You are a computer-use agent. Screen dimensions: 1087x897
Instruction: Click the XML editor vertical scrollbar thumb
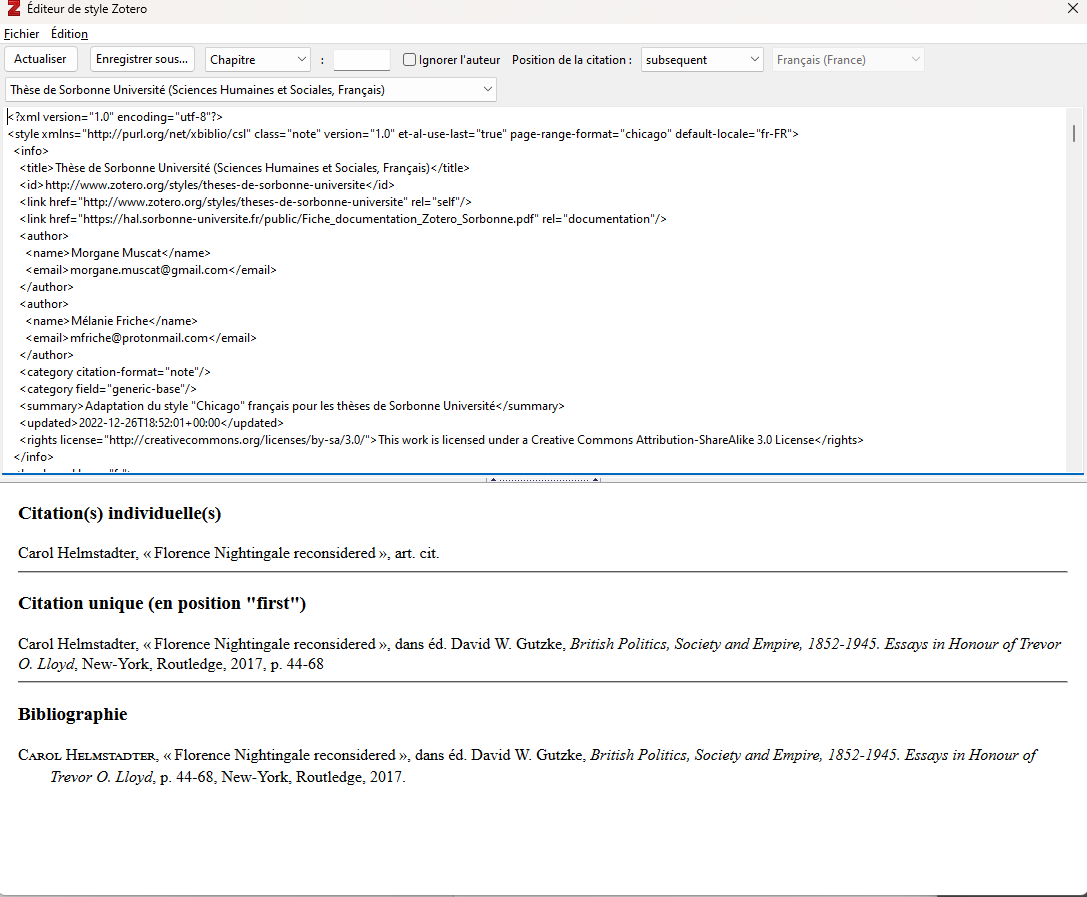[1074, 132]
